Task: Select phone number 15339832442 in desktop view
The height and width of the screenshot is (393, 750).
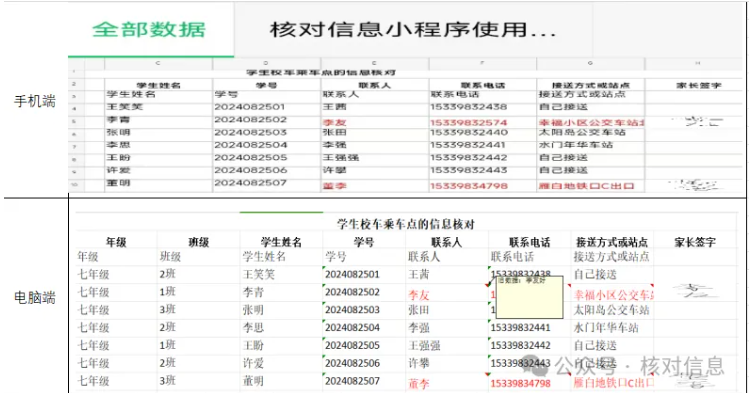Action: (x=520, y=345)
